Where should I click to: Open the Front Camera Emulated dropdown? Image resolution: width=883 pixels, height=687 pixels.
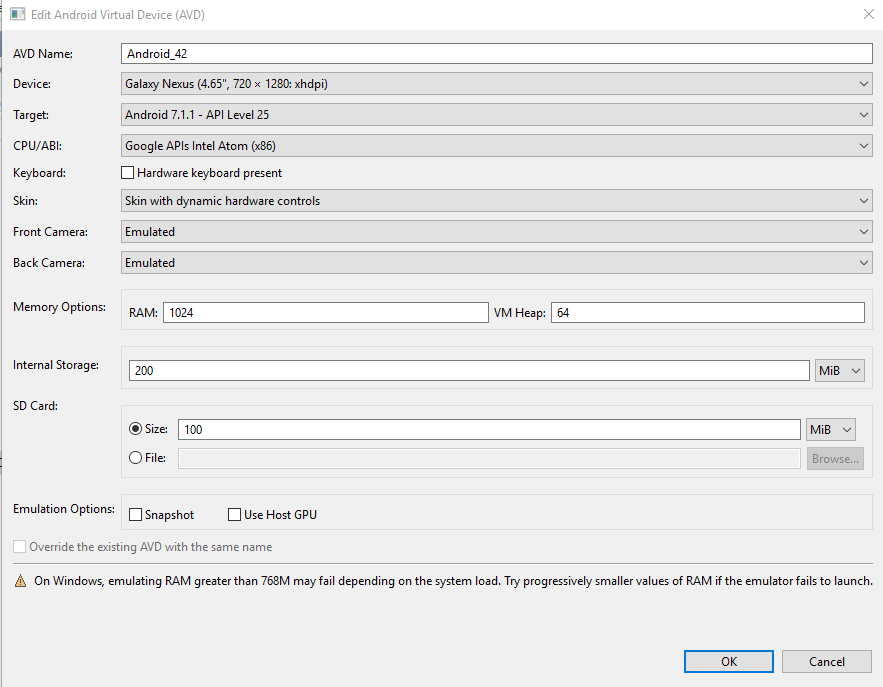click(497, 232)
